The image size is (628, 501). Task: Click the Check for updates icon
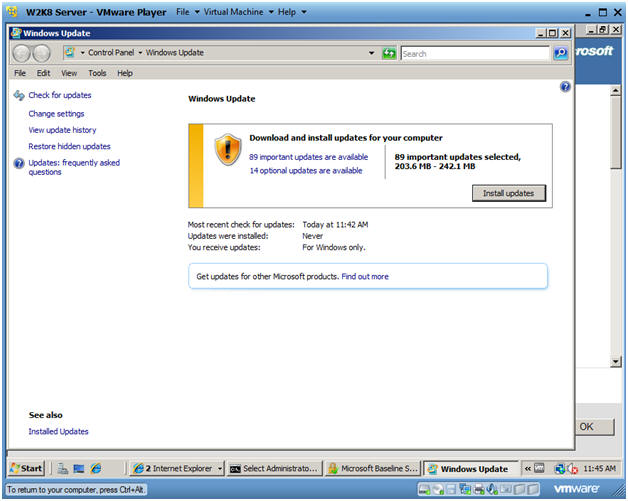(x=19, y=95)
